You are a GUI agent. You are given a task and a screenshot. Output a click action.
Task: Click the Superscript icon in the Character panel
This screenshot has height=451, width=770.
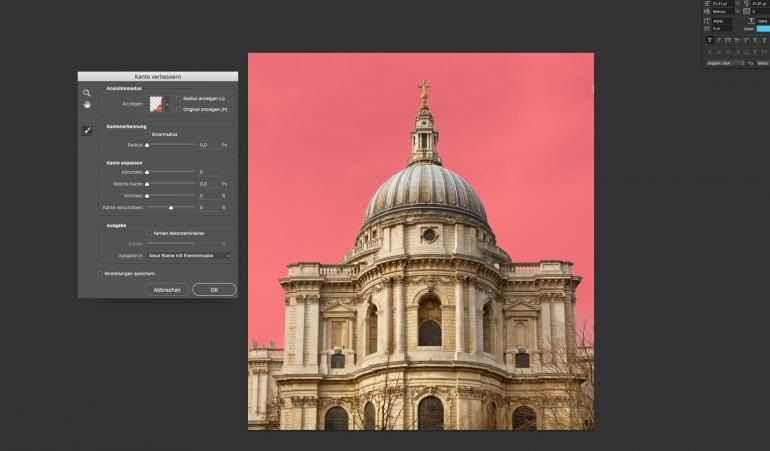pos(745,40)
